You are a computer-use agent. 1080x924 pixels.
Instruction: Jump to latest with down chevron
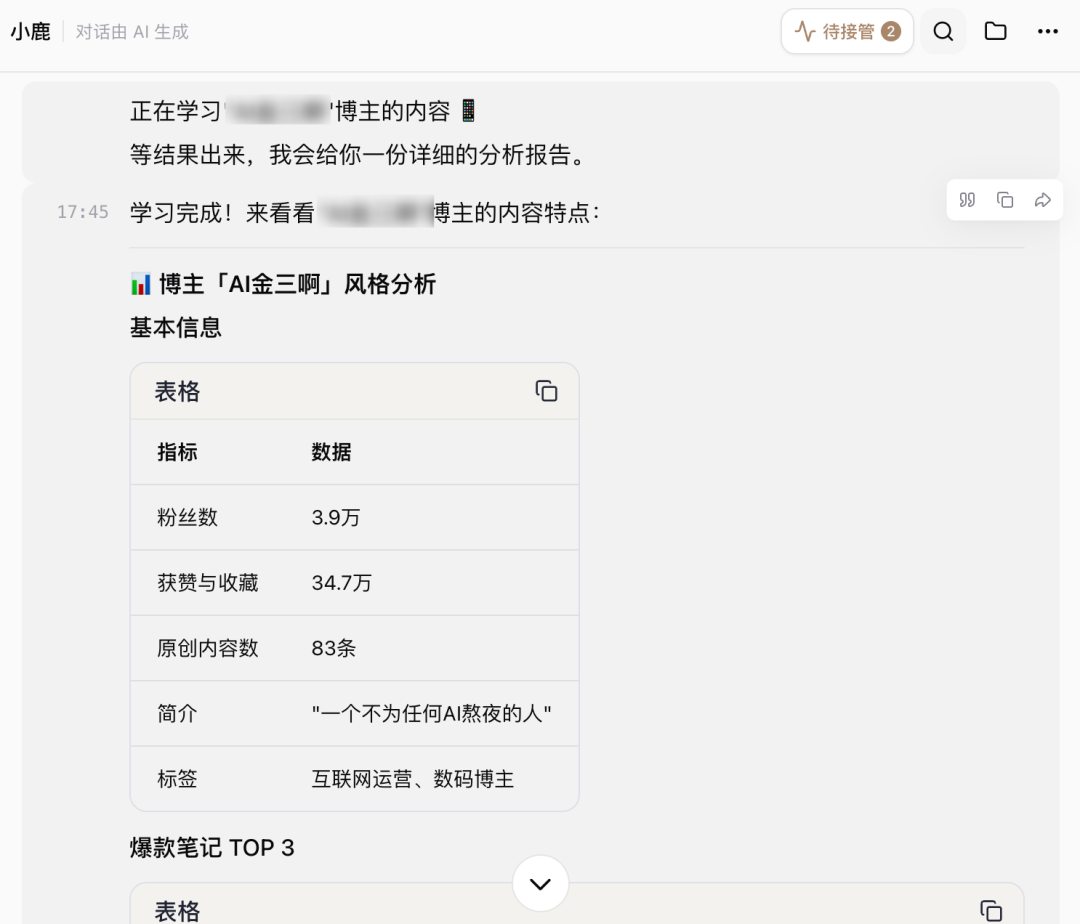[x=540, y=884]
